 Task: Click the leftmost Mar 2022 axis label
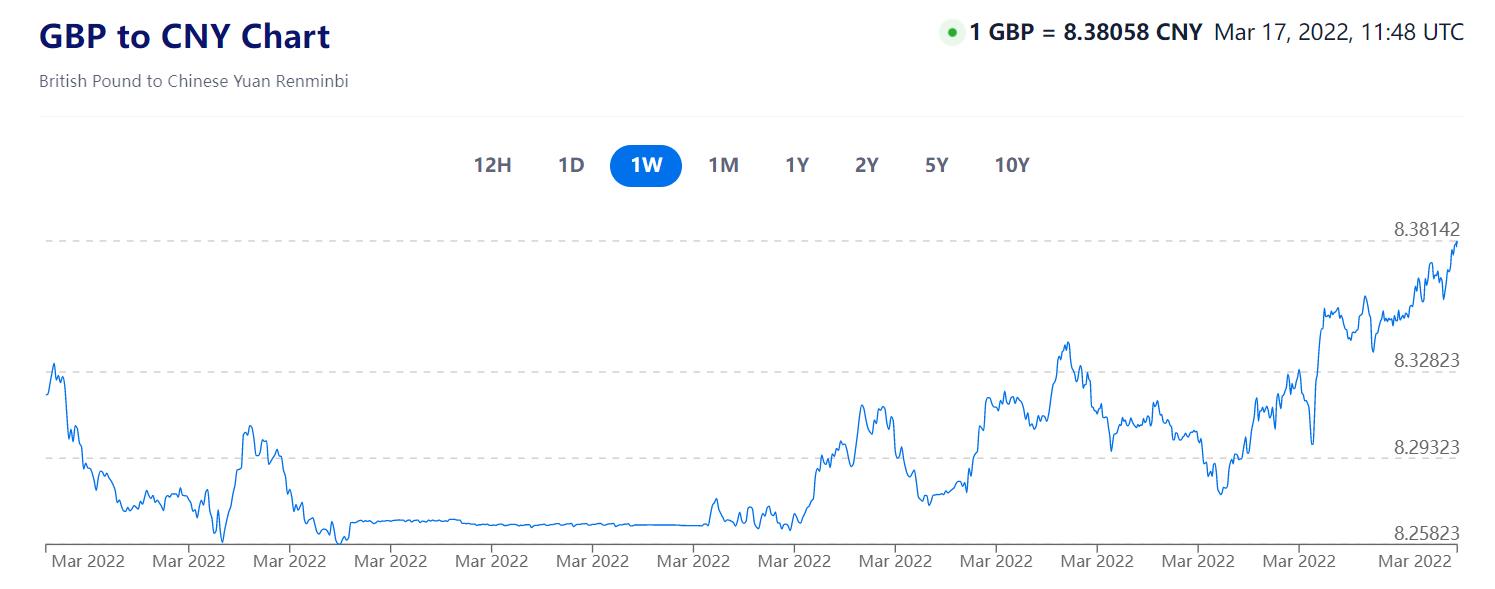pos(87,561)
